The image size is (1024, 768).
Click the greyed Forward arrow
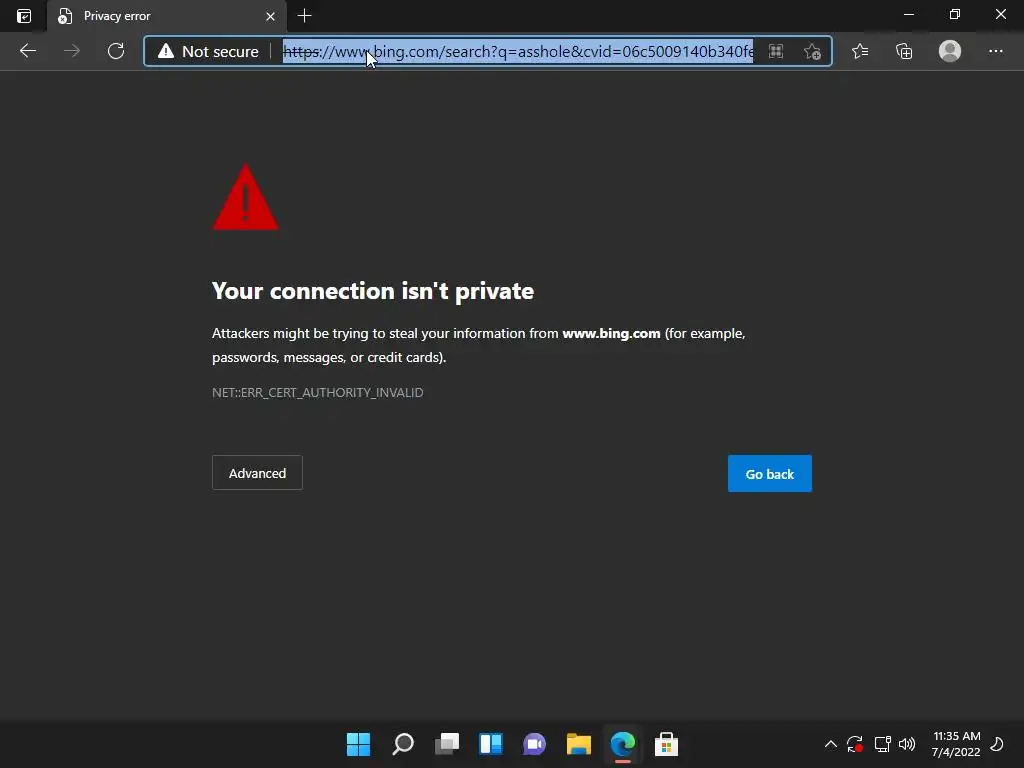click(72, 51)
